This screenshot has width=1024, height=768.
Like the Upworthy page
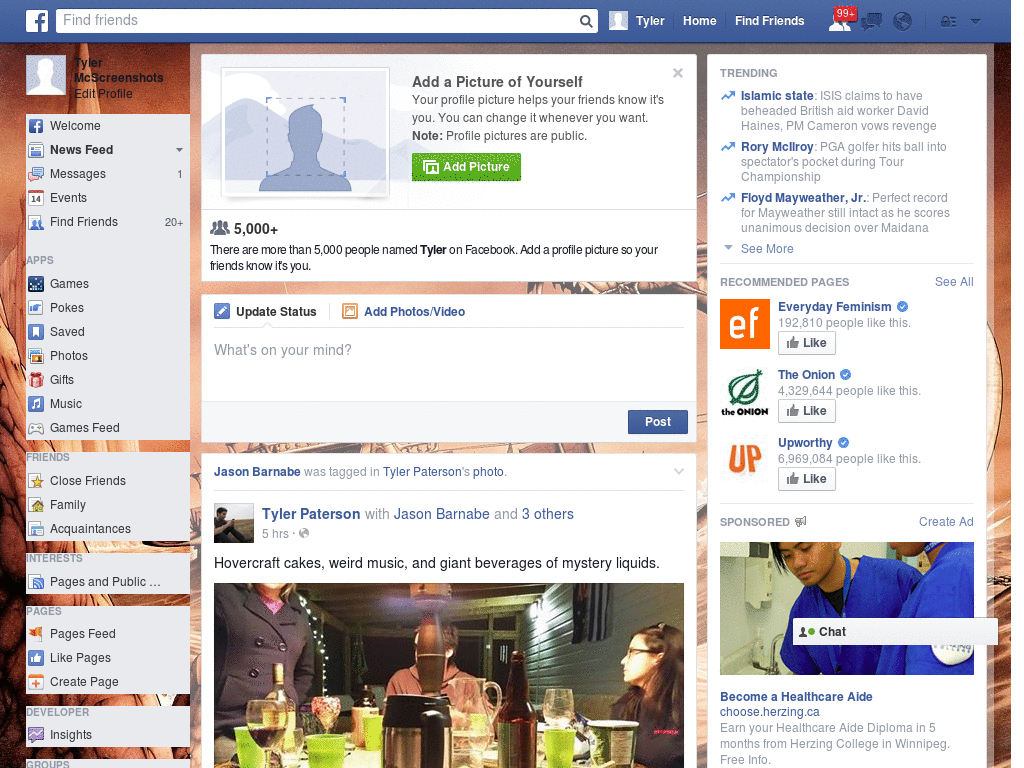tap(807, 479)
